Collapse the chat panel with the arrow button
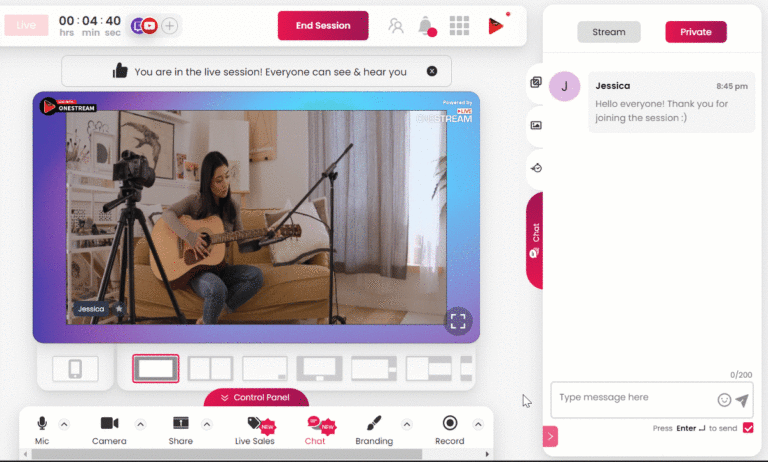 pos(550,437)
